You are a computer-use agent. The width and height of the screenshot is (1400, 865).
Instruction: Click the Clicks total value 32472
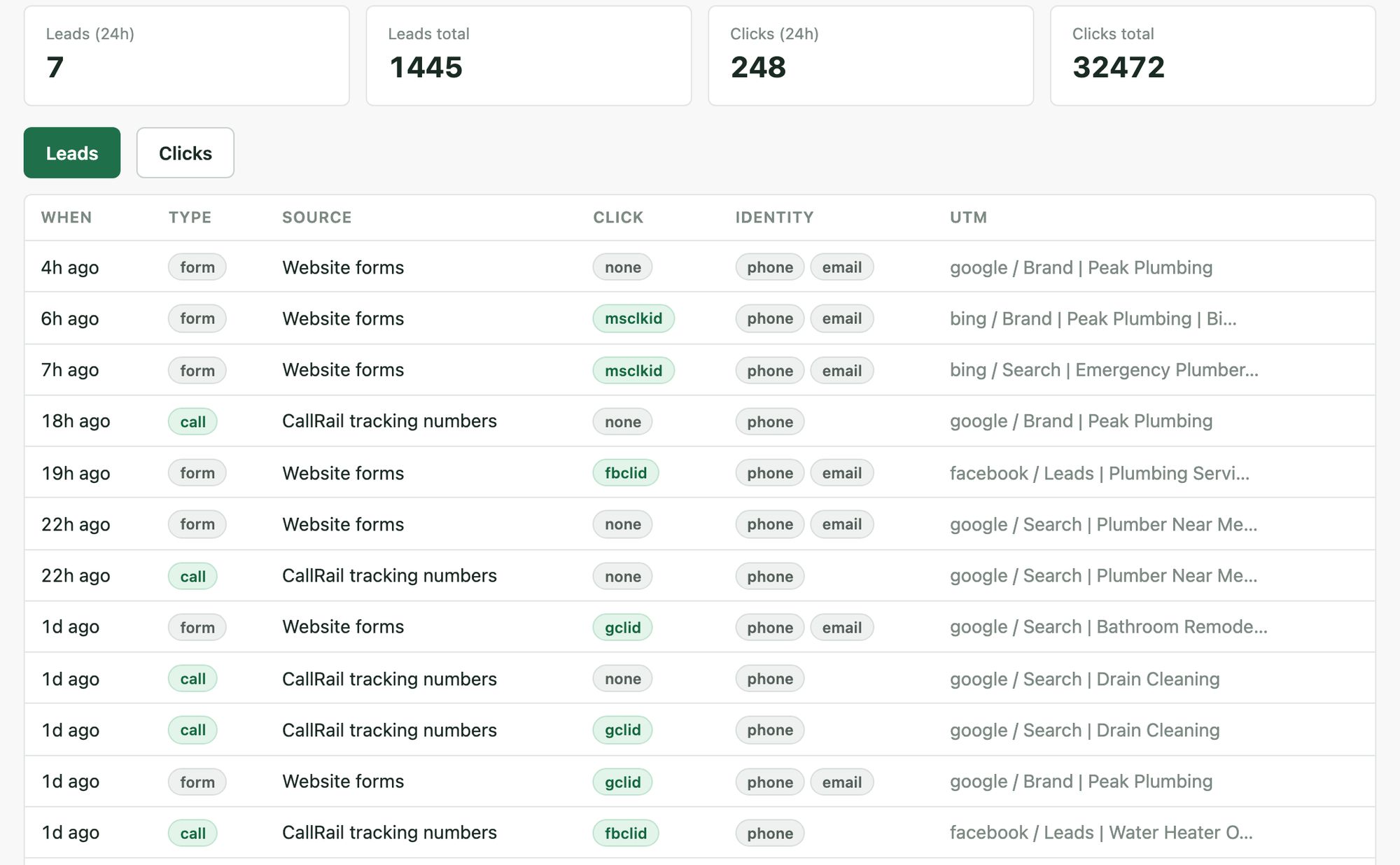pyautogui.click(x=1119, y=68)
